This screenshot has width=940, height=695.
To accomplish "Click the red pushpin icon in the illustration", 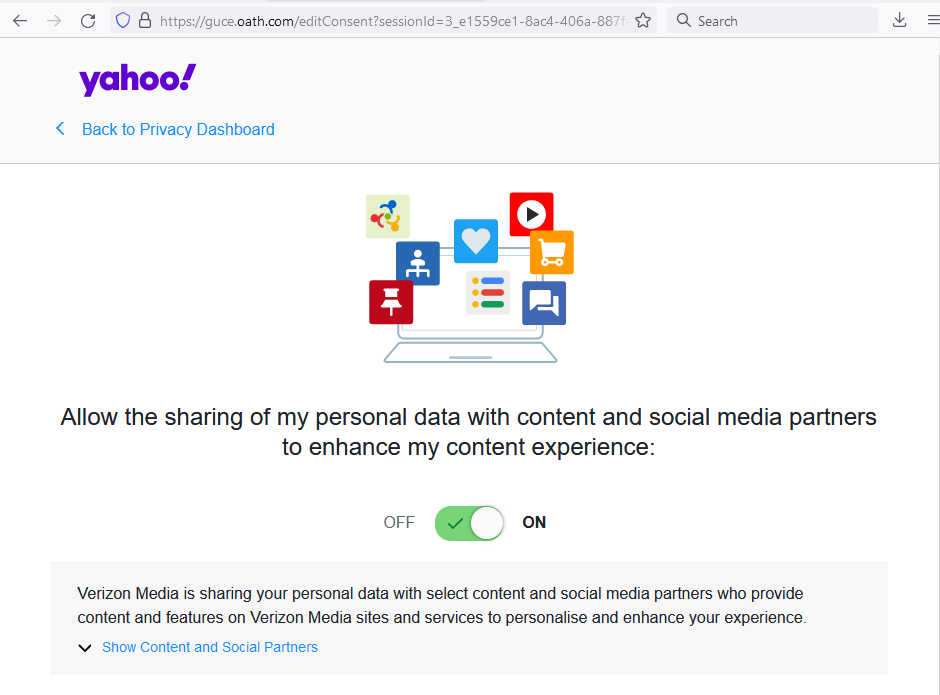I will (x=390, y=301).
